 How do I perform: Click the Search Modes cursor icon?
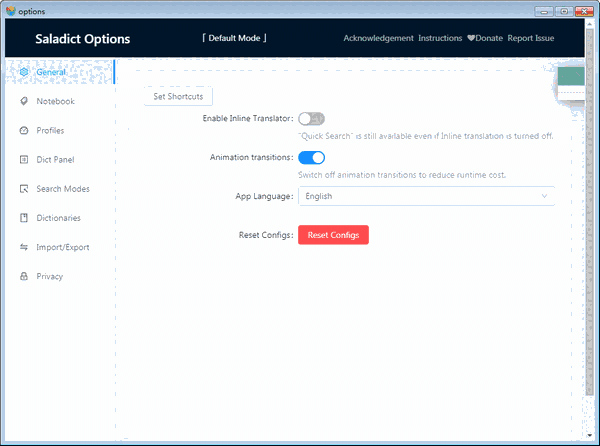tap(24, 189)
